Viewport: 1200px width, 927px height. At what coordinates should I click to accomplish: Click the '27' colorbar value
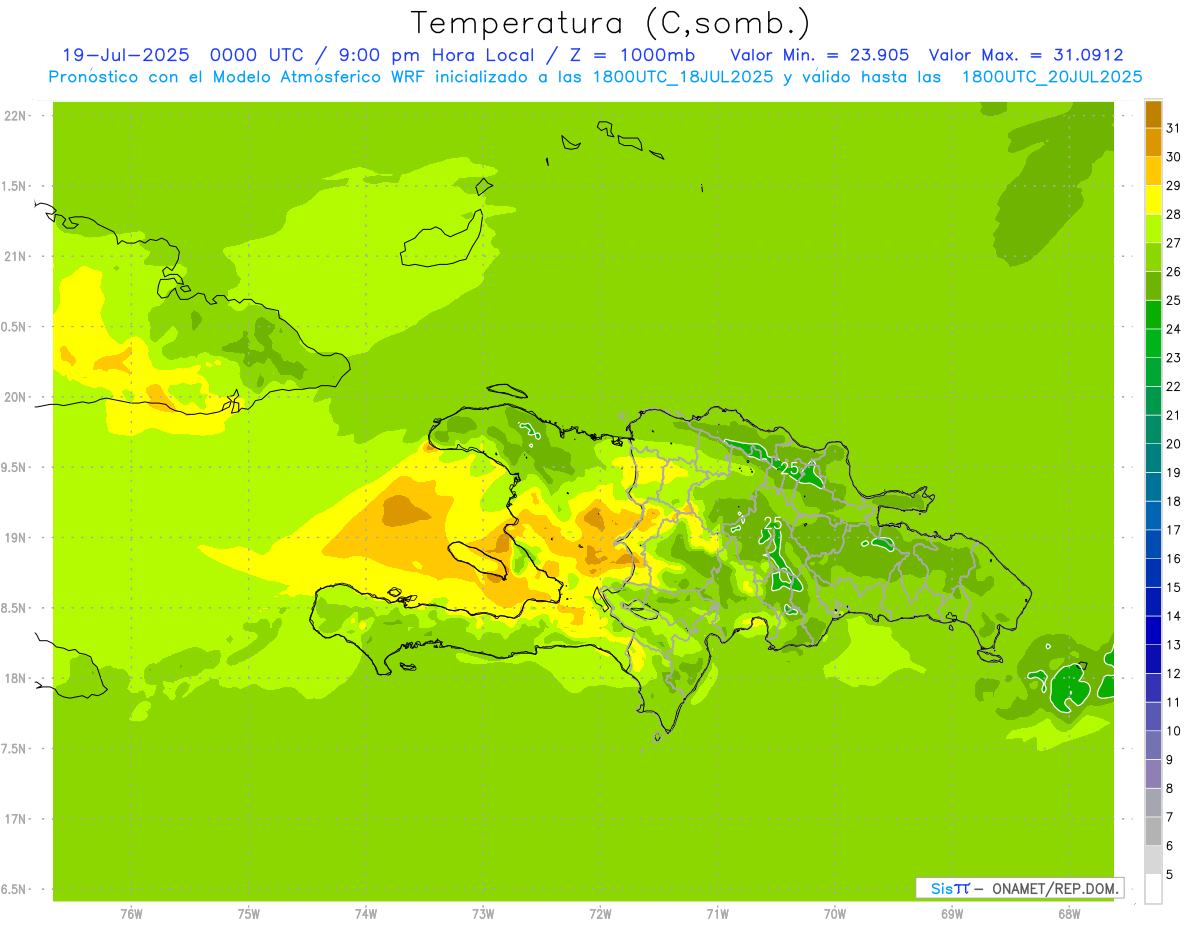tap(1174, 242)
